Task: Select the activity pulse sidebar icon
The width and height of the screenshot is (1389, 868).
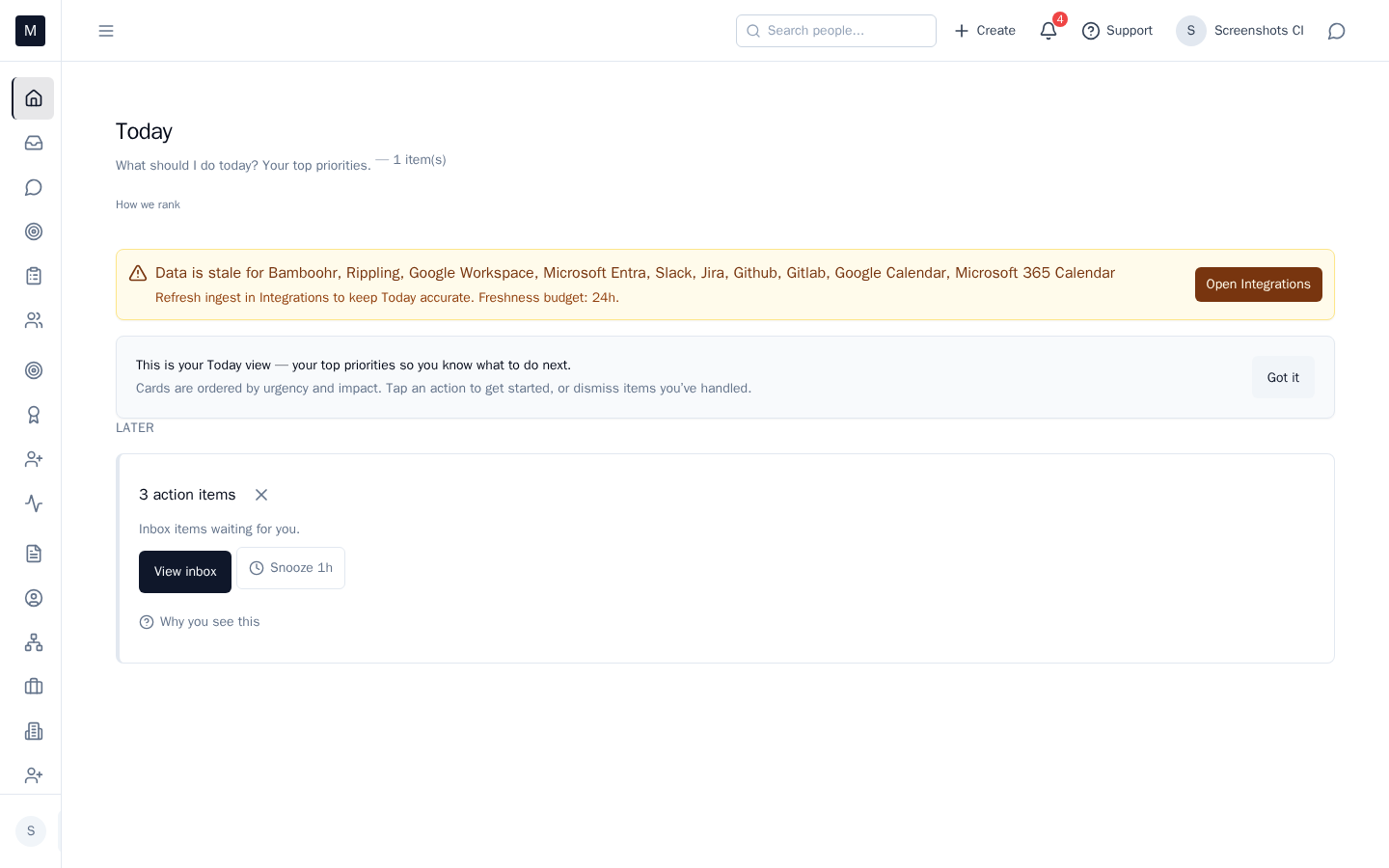Action: (x=34, y=503)
